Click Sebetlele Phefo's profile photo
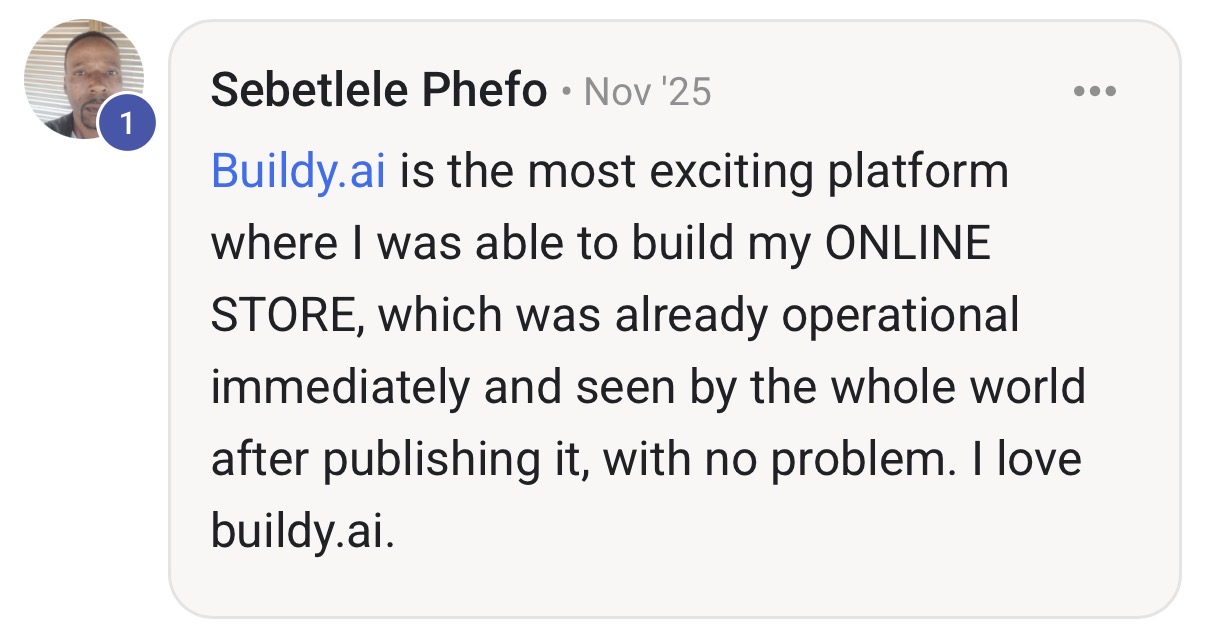Viewport: 1206px width, 635px height. (x=84, y=79)
